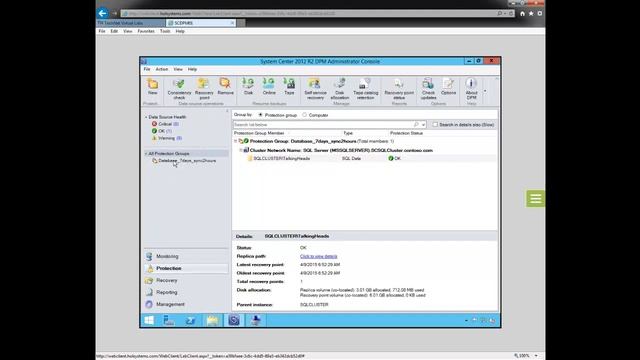Open File Explorer from taskbar

[212, 320]
